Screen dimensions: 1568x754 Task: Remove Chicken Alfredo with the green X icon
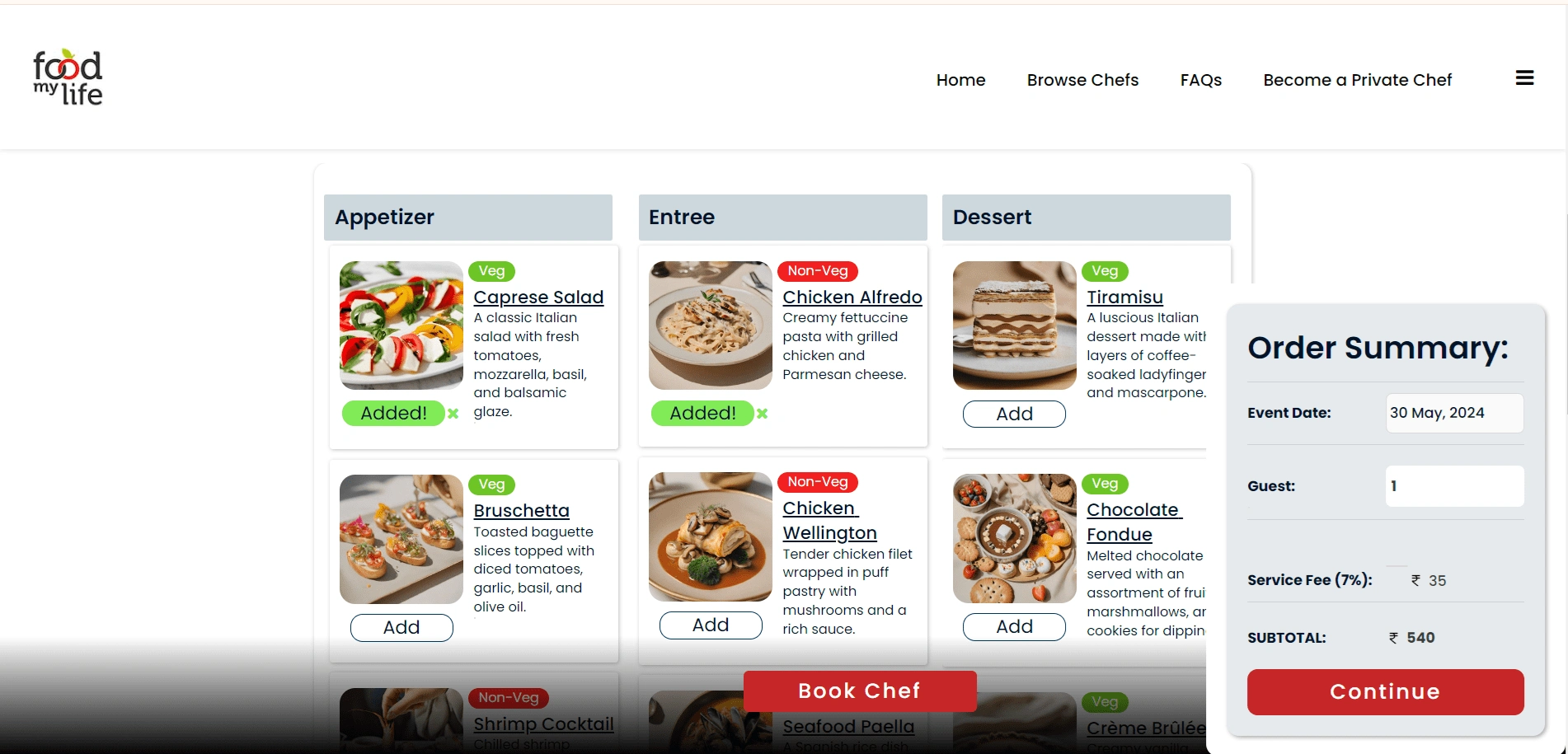click(762, 414)
